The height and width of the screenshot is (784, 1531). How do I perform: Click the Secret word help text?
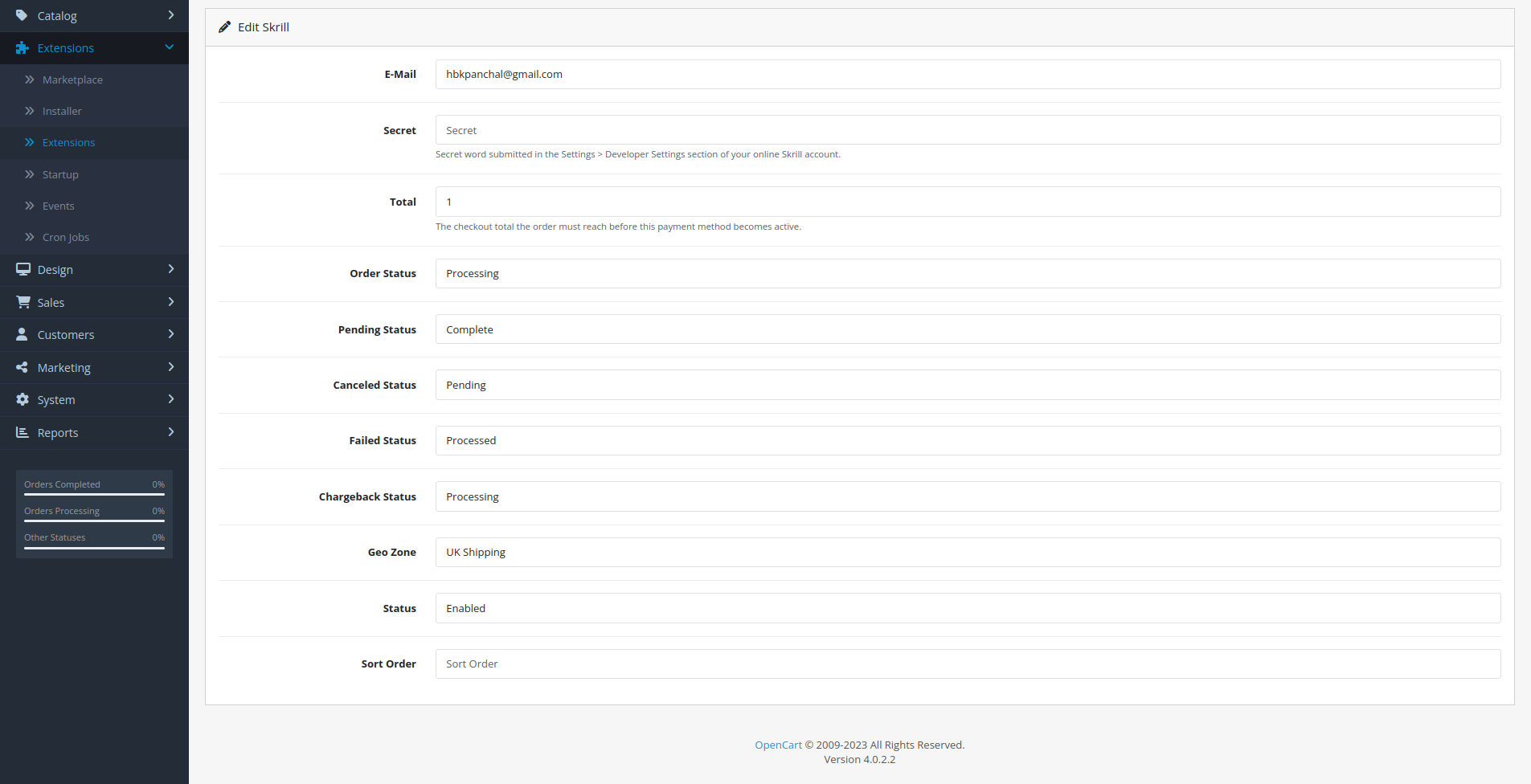click(x=638, y=154)
